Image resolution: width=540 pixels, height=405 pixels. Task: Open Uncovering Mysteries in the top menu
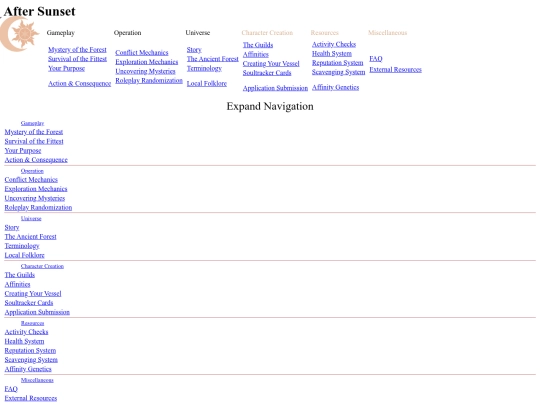pos(145,71)
